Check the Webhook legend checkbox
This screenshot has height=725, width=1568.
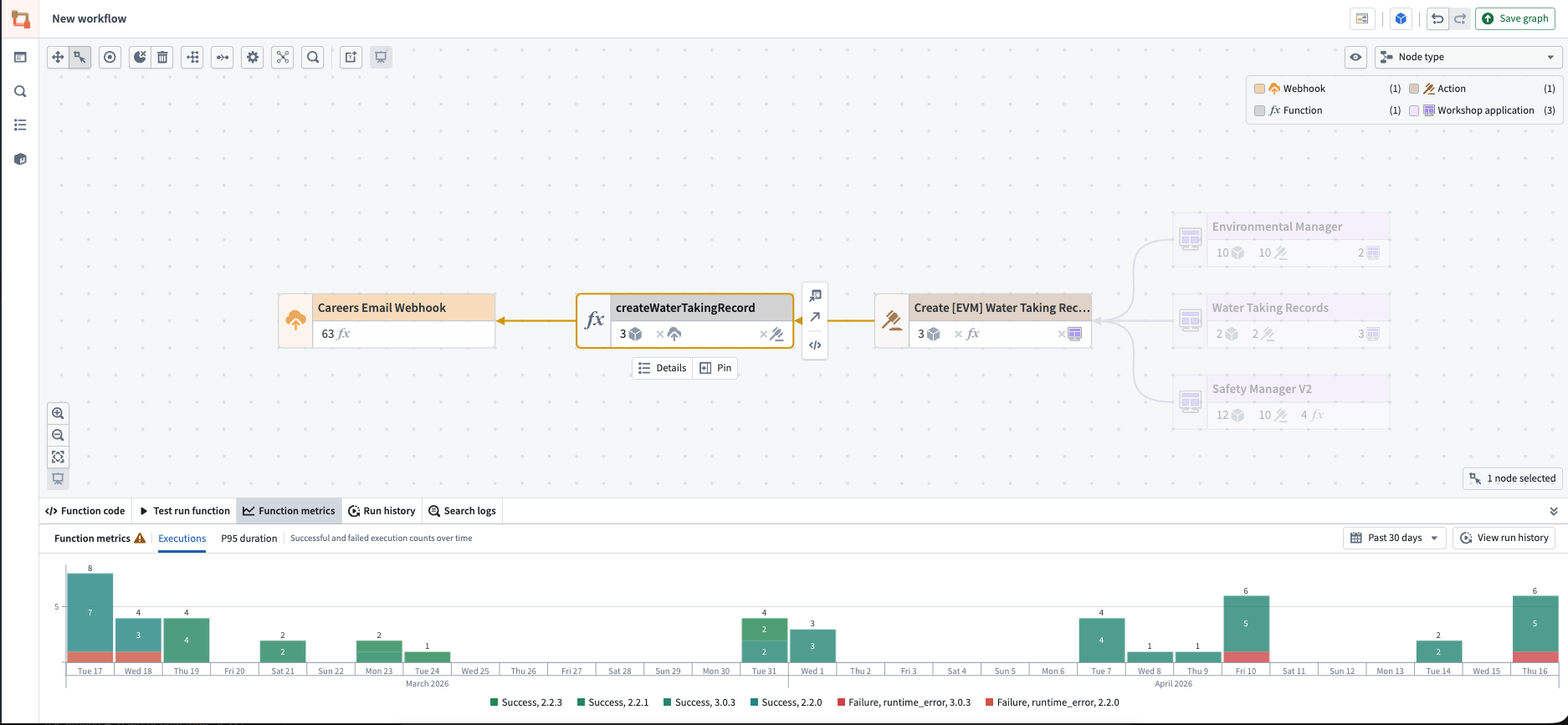1259,89
